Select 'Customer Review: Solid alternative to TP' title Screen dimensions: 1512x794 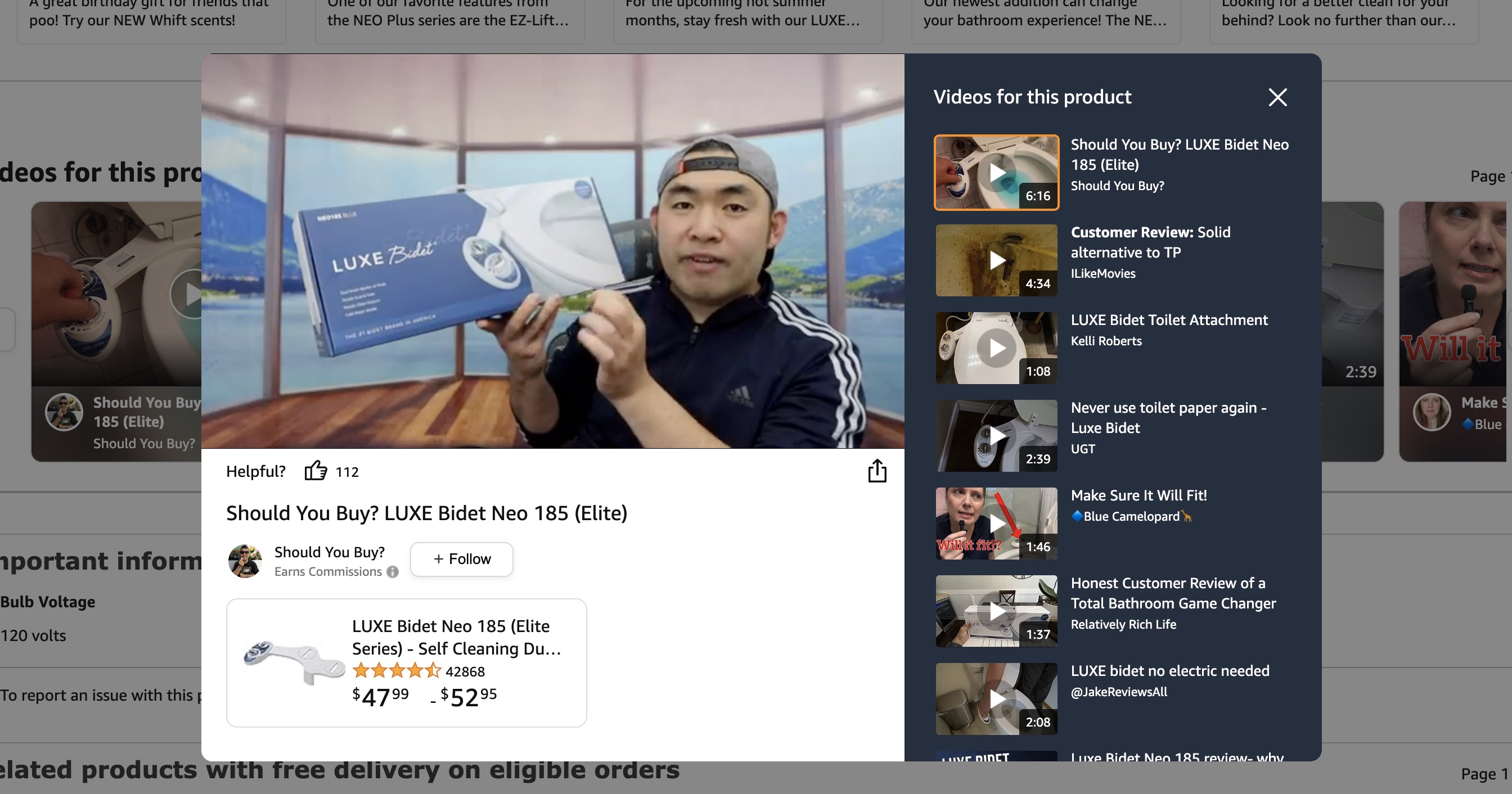coord(1150,242)
